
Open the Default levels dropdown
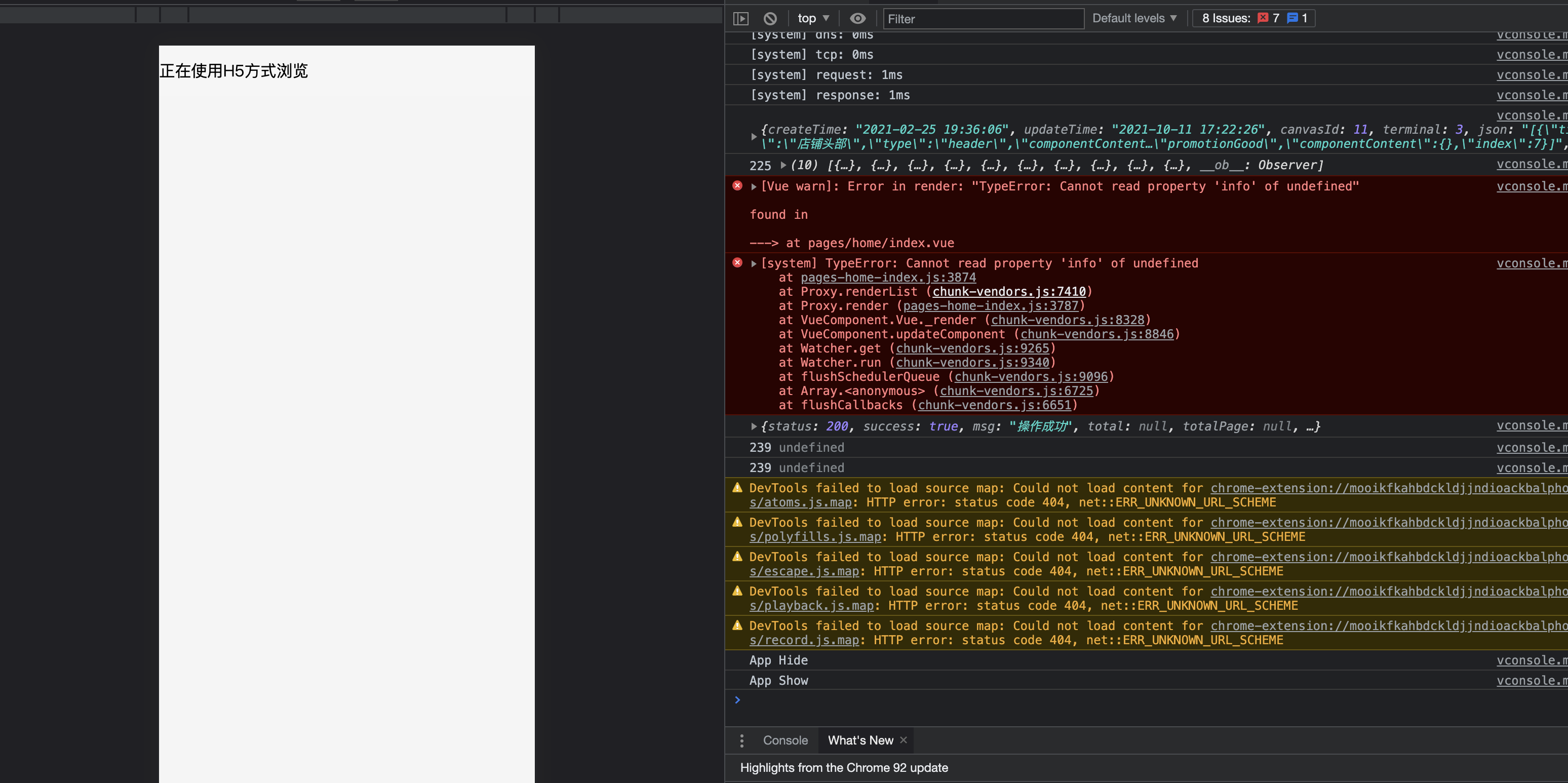coord(1134,18)
